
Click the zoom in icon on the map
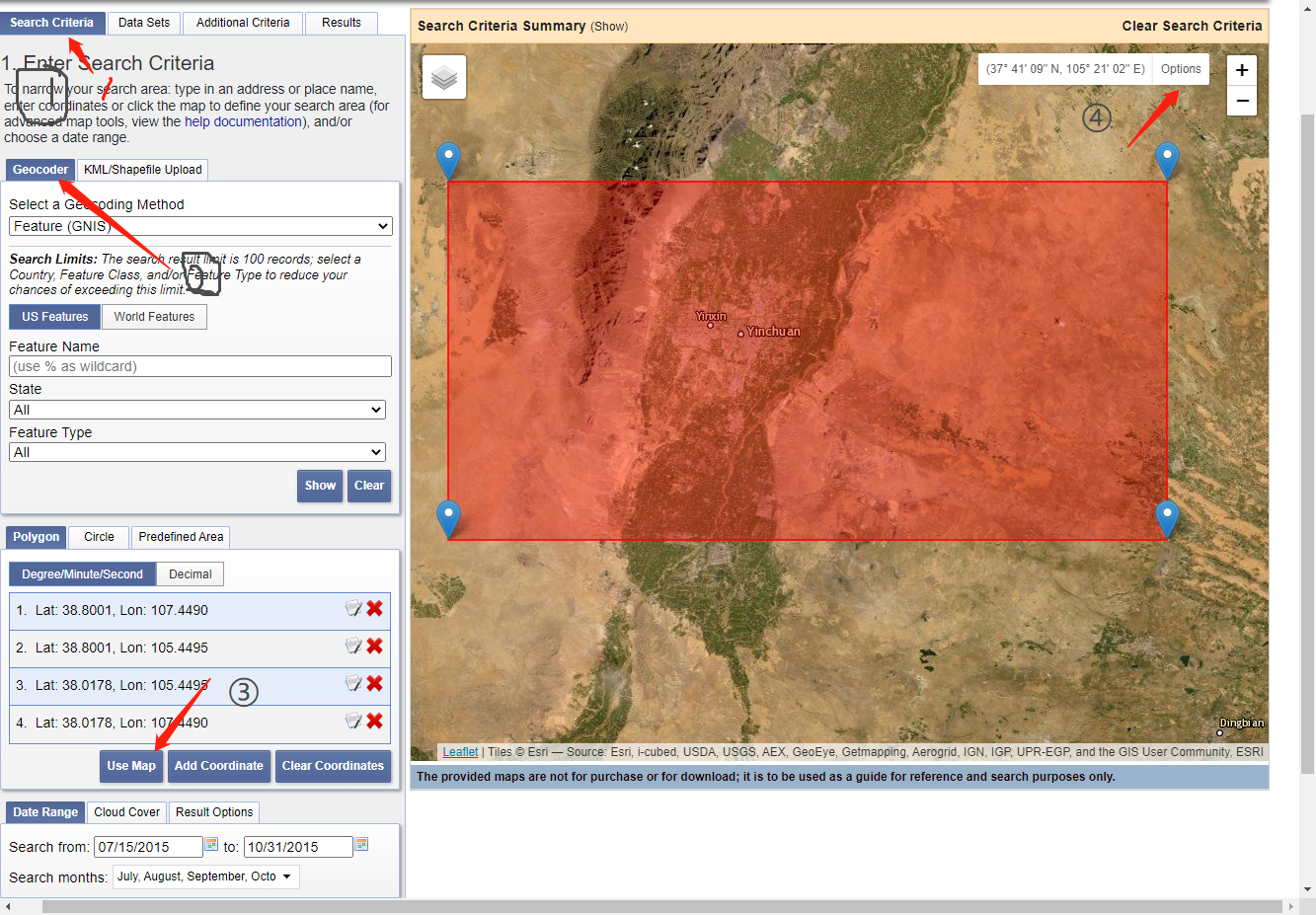1241,69
